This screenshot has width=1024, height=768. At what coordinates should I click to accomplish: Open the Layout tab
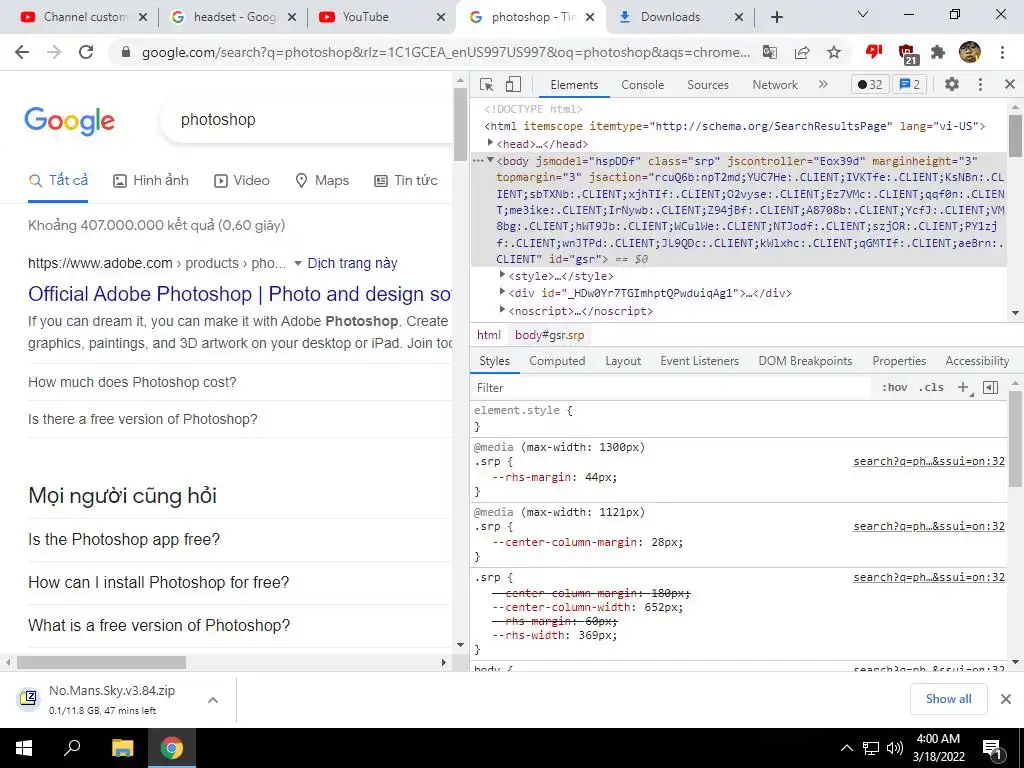pos(623,361)
